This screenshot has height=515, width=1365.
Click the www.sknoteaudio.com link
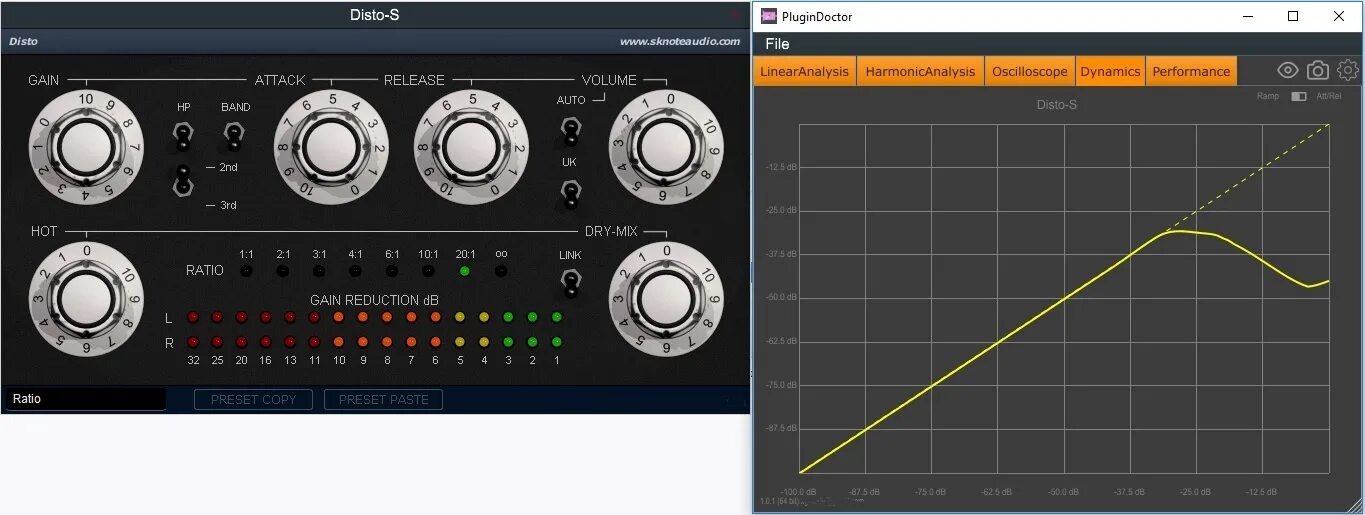click(680, 42)
